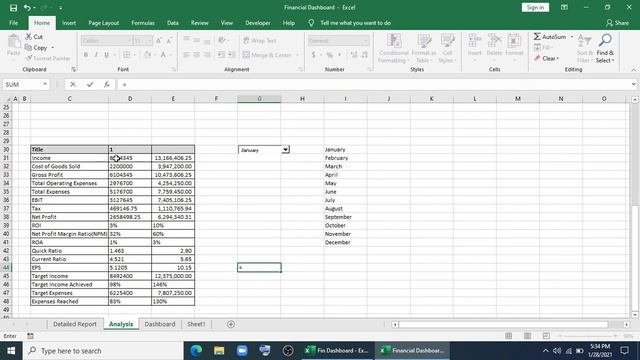Switch to the Formulas ribbon tab
The width and height of the screenshot is (640, 360).
click(x=143, y=23)
